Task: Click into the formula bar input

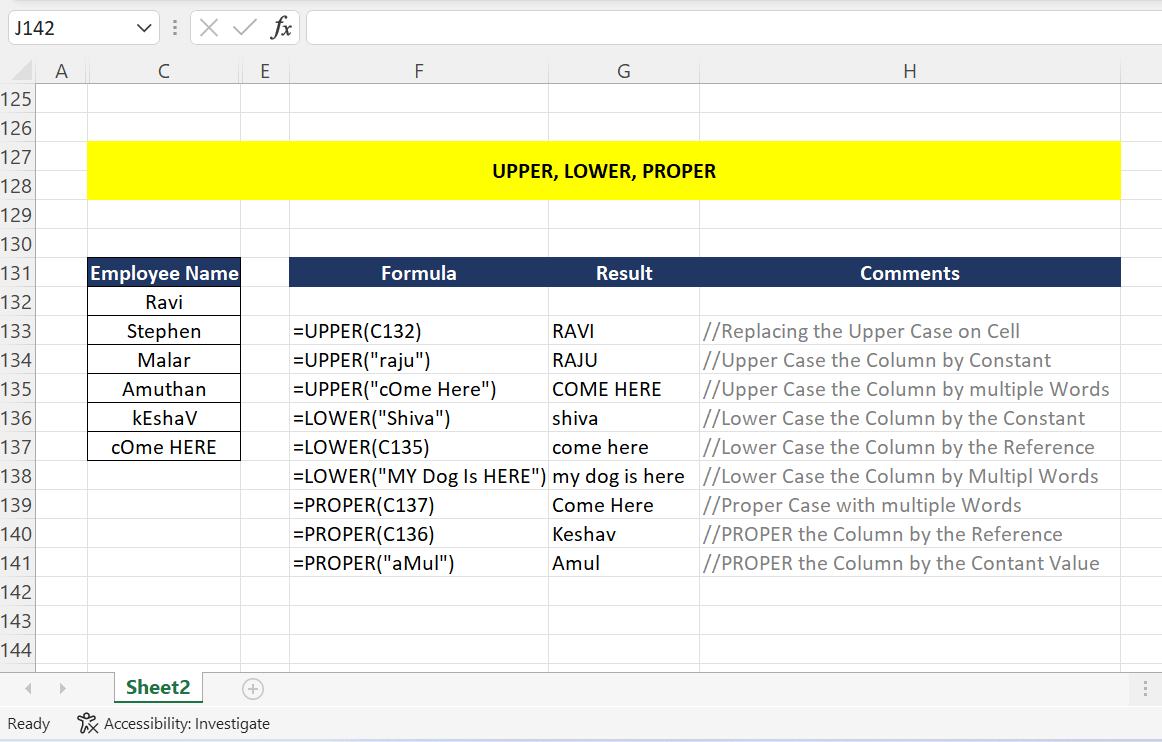Action: [734, 28]
